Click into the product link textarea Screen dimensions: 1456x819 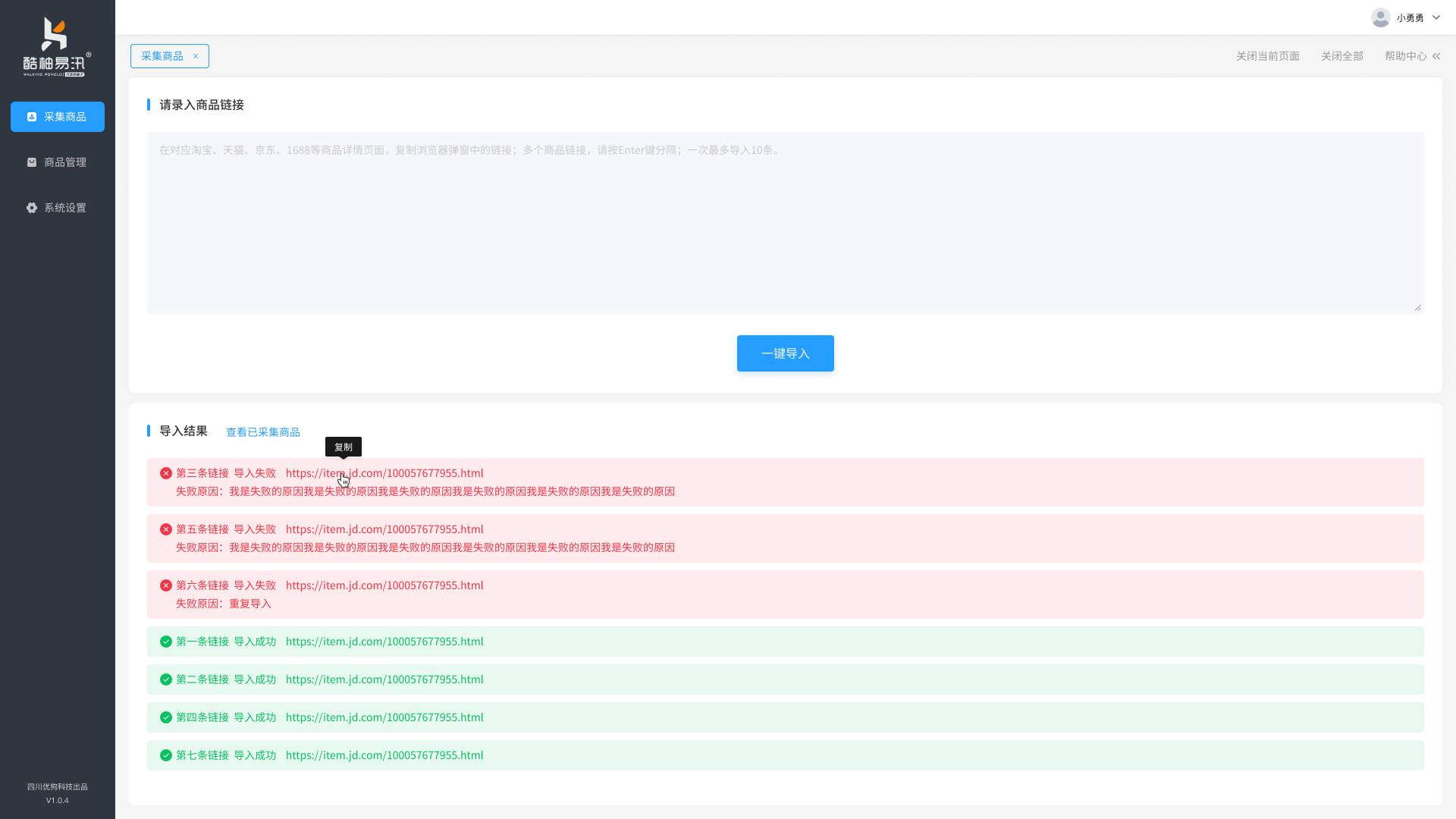(785, 223)
